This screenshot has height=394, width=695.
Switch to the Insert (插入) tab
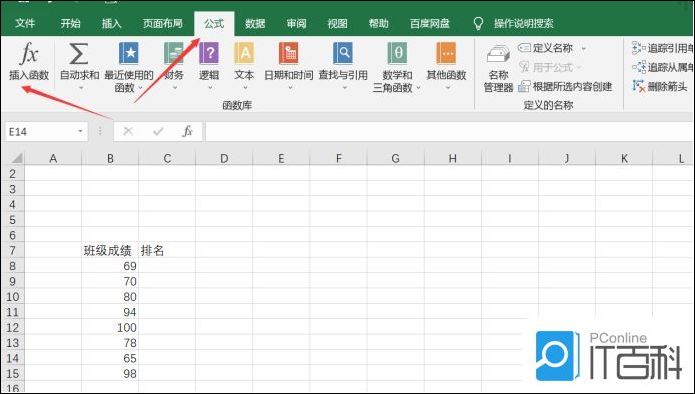click(x=112, y=23)
